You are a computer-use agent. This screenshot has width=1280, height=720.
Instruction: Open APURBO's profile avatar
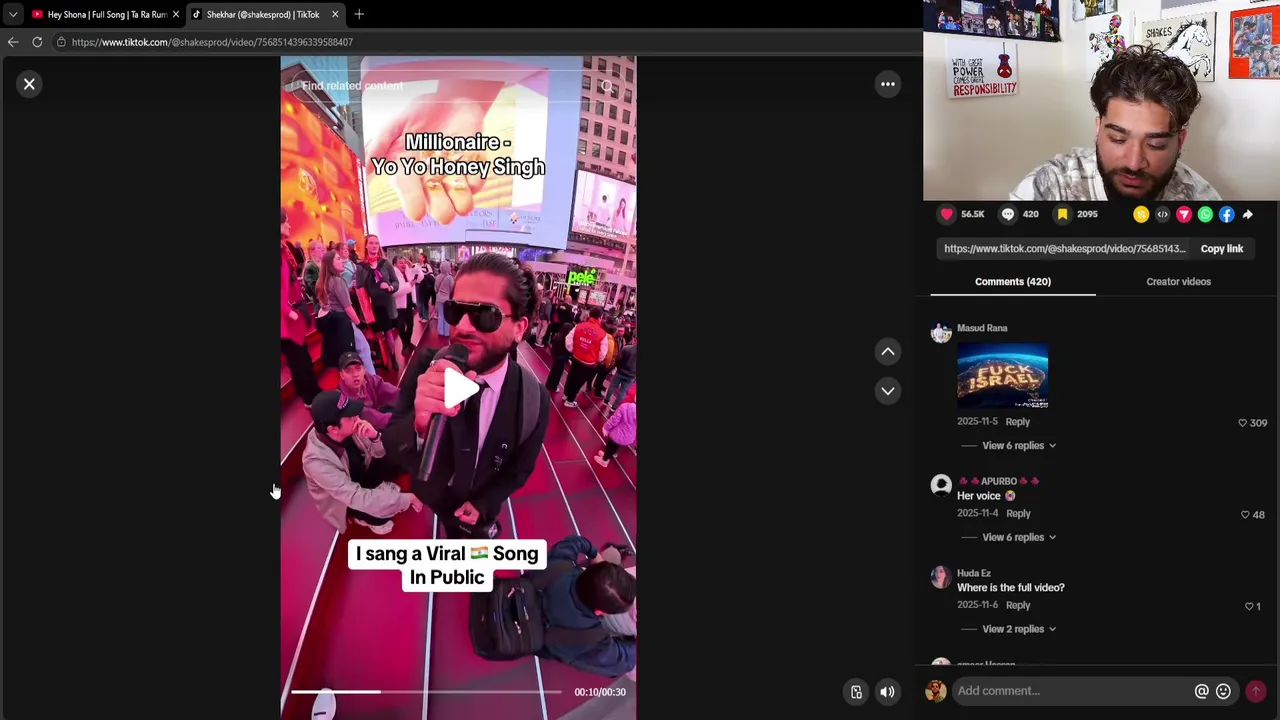(941, 486)
